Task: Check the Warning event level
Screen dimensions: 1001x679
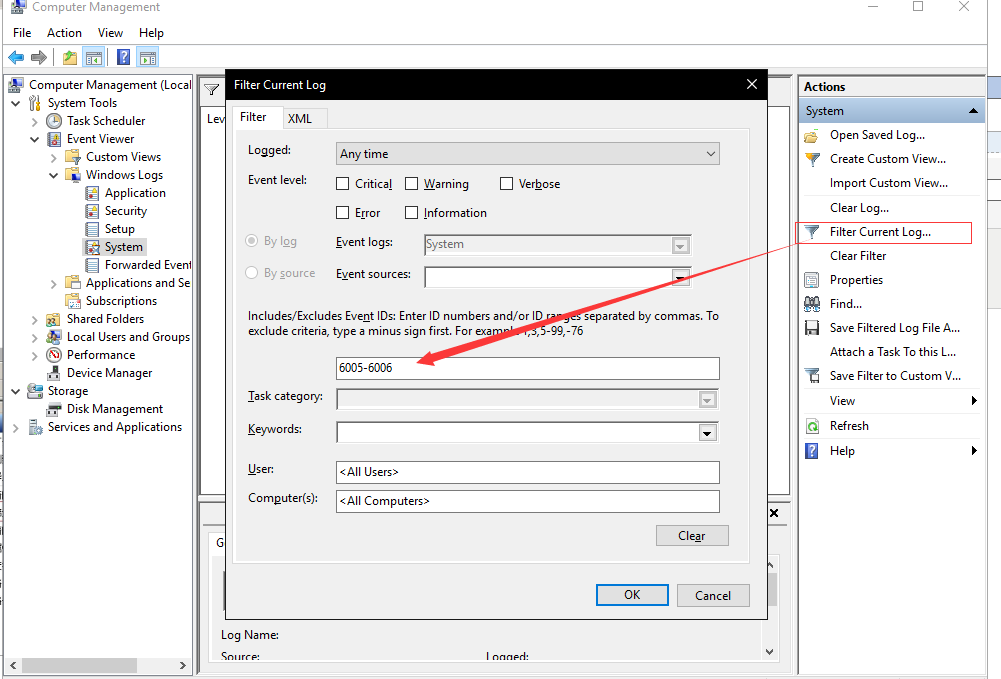Action: coord(411,183)
